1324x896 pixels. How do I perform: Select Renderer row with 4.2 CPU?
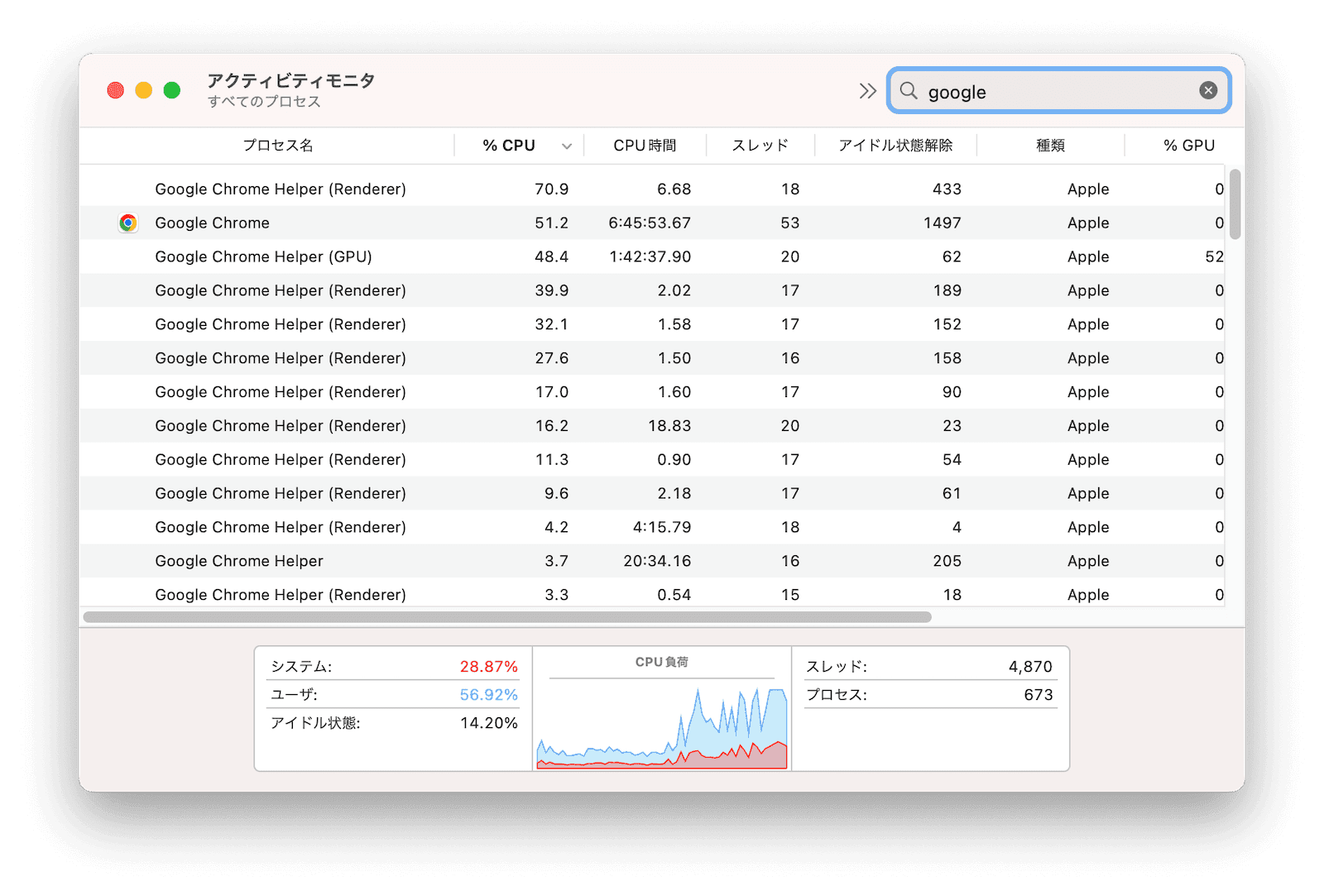[x=652, y=527]
